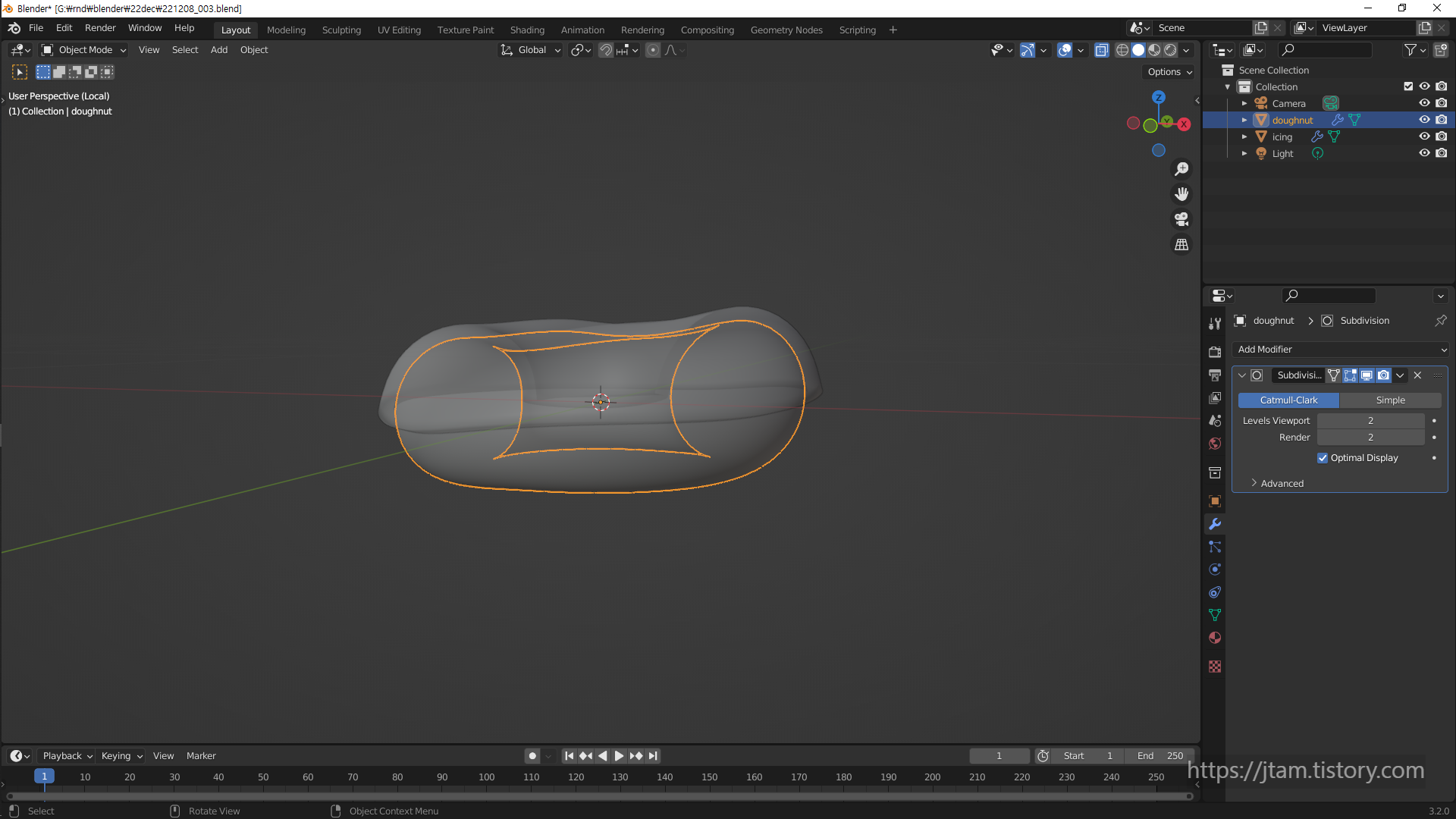Click the Levels Viewport value field
This screenshot has height=819, width=1456.
[1370, 420]
